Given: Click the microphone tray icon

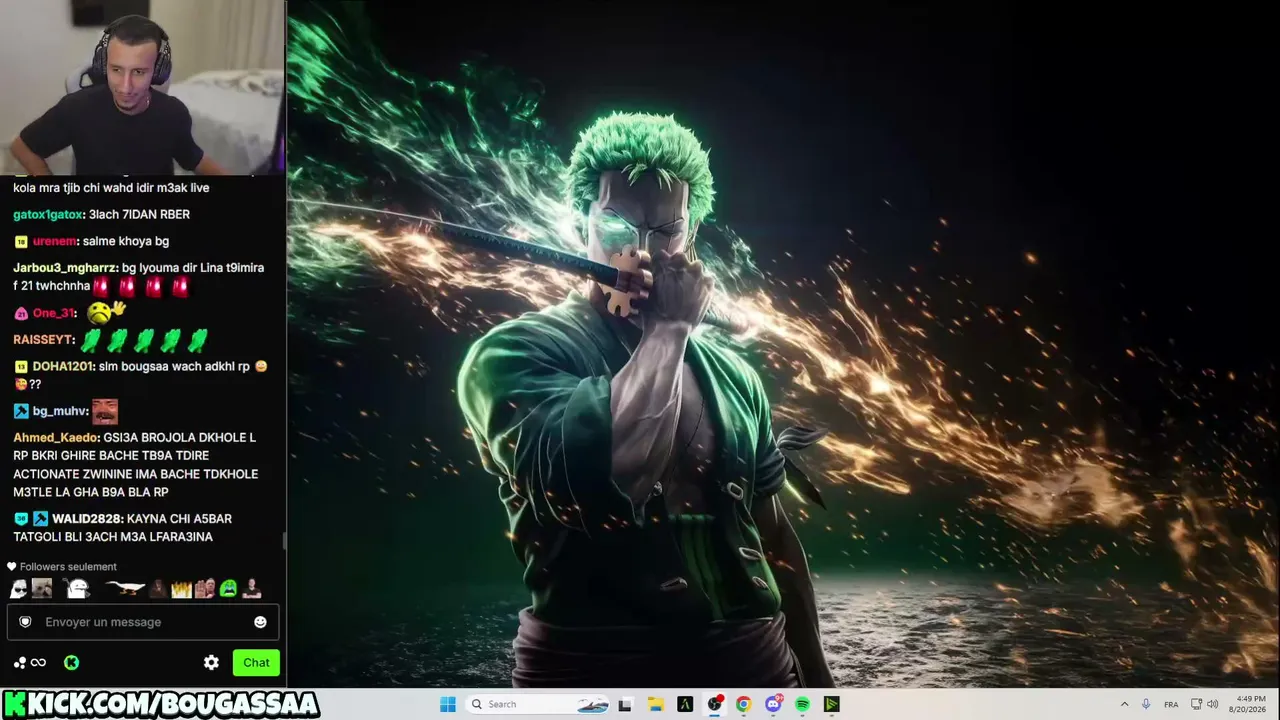Looking at the screenshot, I should [1146, 704].
